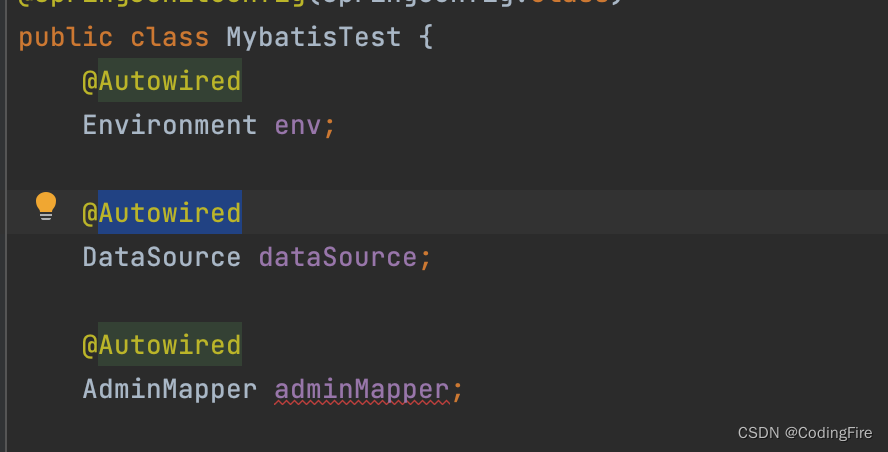This screenshot has width=888, height=452.
Task: Place cursor on the env field name
Action: click(x=298, y=126)
